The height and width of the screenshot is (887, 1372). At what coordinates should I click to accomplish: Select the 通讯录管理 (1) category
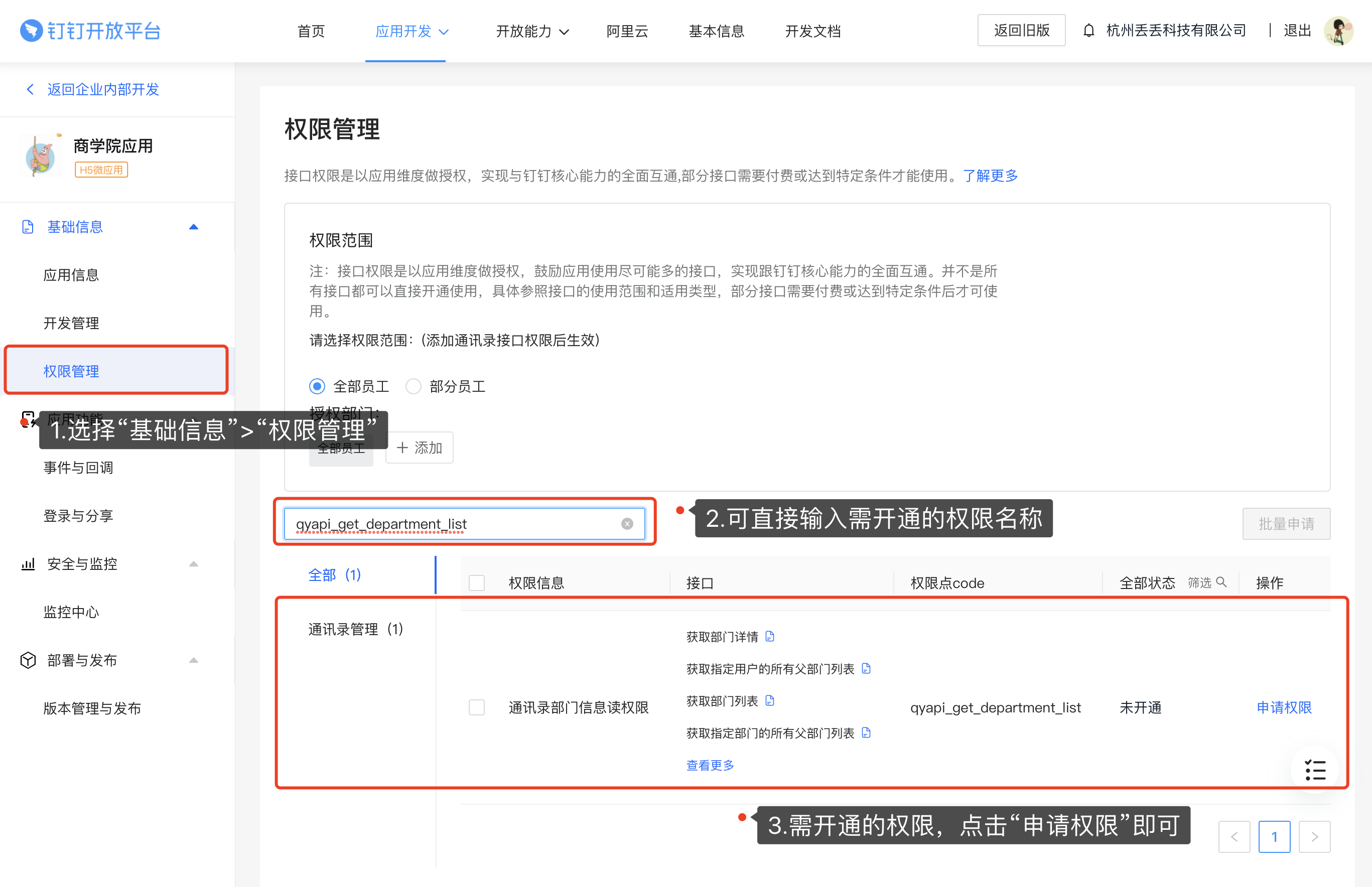(355, 629)
